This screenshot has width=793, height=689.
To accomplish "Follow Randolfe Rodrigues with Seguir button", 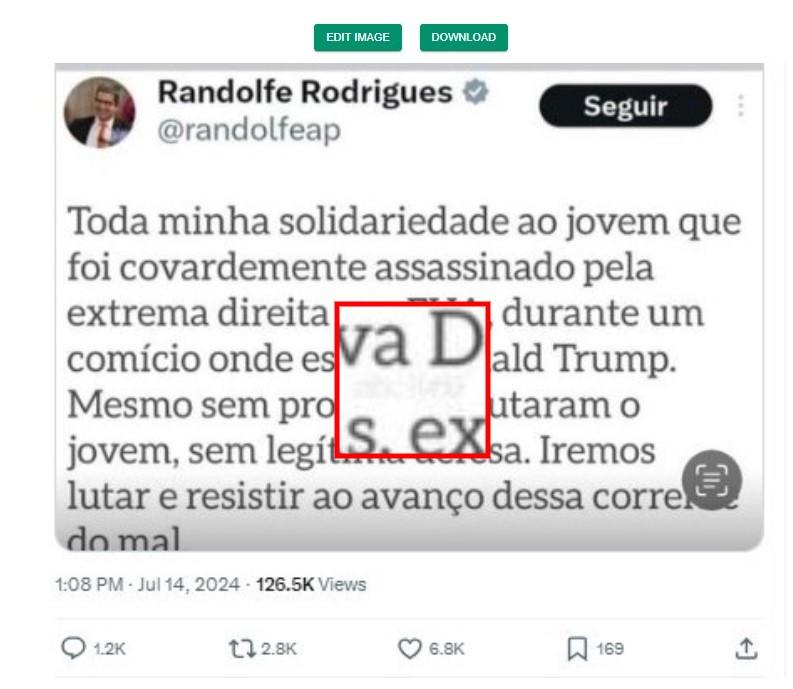I will [626, 106].
